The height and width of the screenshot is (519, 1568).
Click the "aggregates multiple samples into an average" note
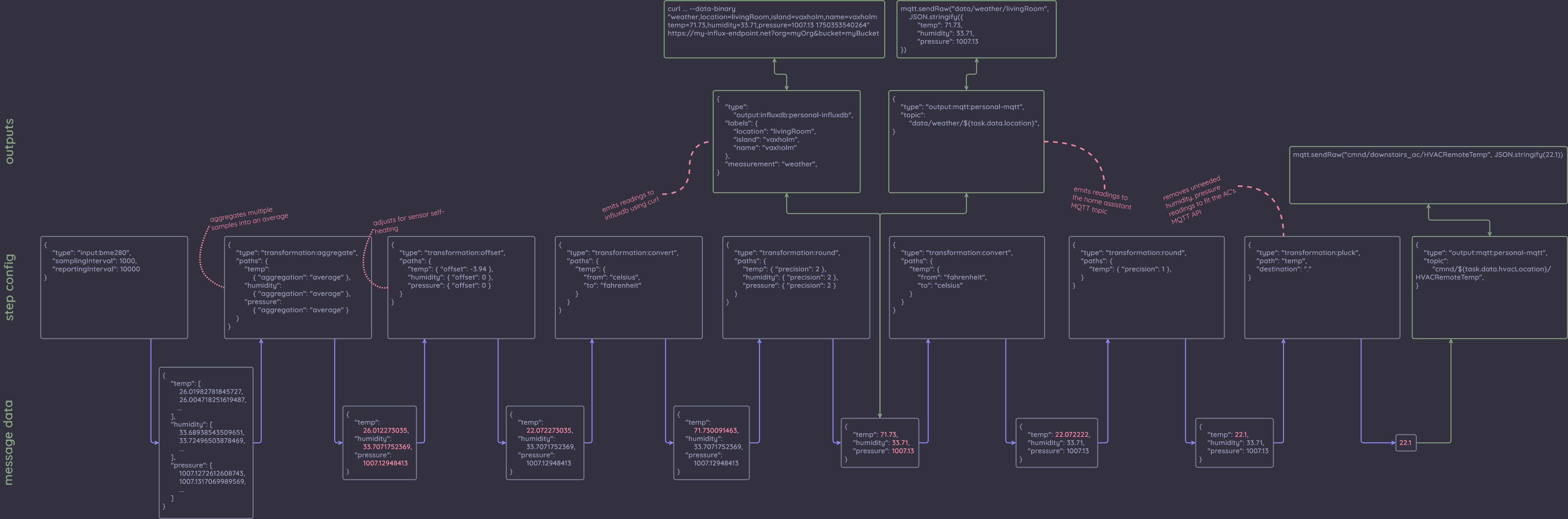248,218
